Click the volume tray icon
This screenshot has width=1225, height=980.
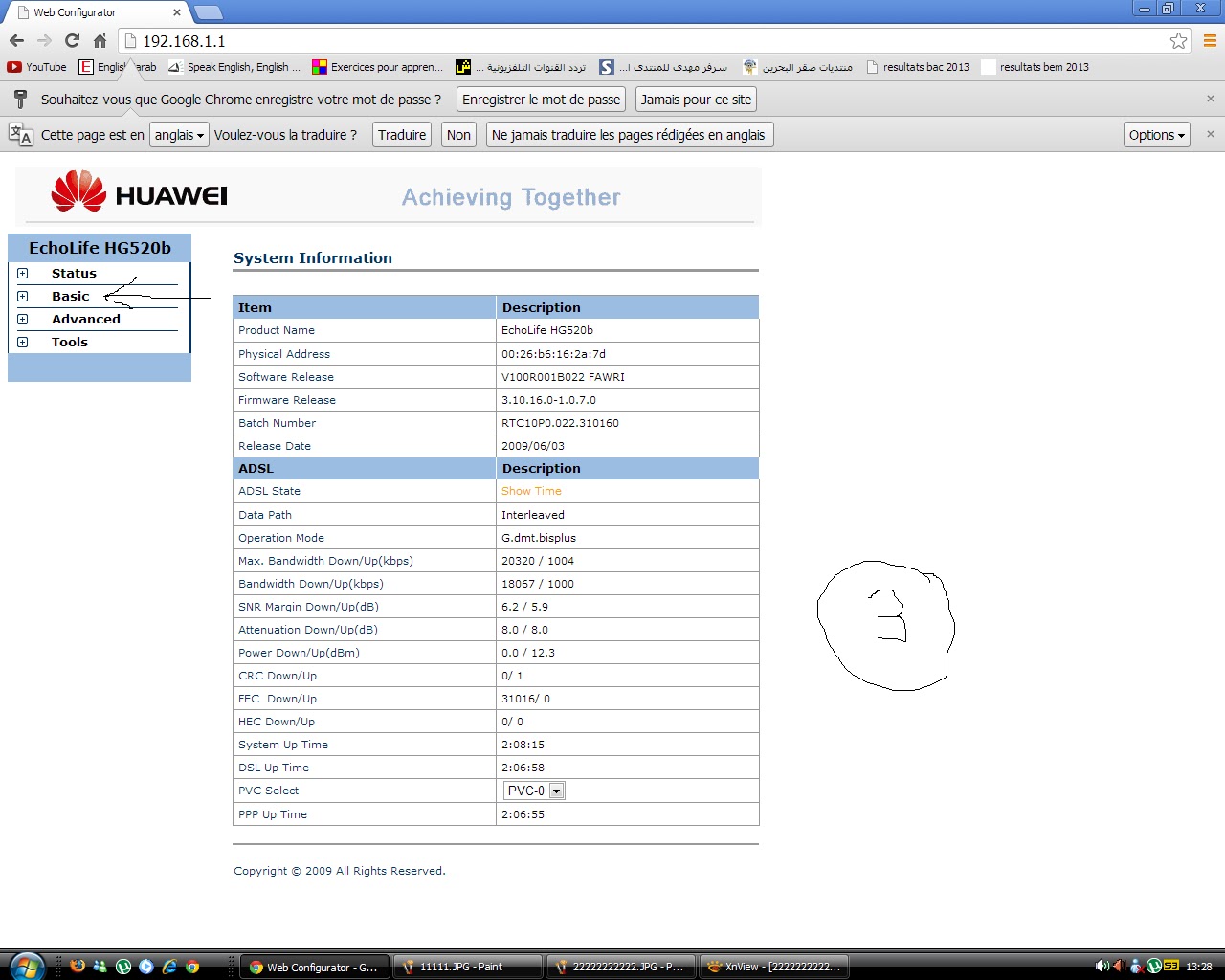click(1102, 967)
